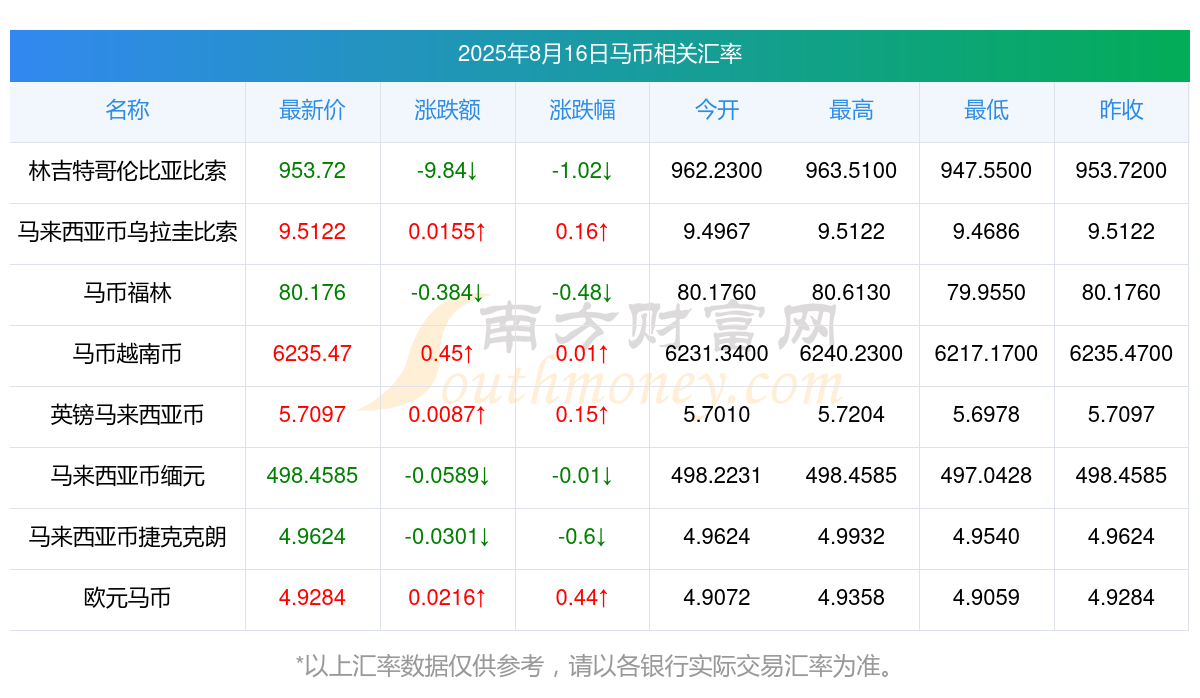Viewport: 1200px width, 698px height.
Task: Click the row name 马来西亚币乌拉圭比索
Action: pos(128,232)
